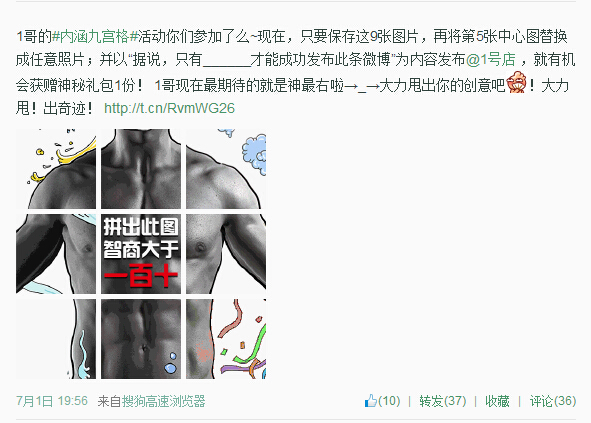
Task: Open the #内涵九宫格# hashtag link
Action: point(96,37)
